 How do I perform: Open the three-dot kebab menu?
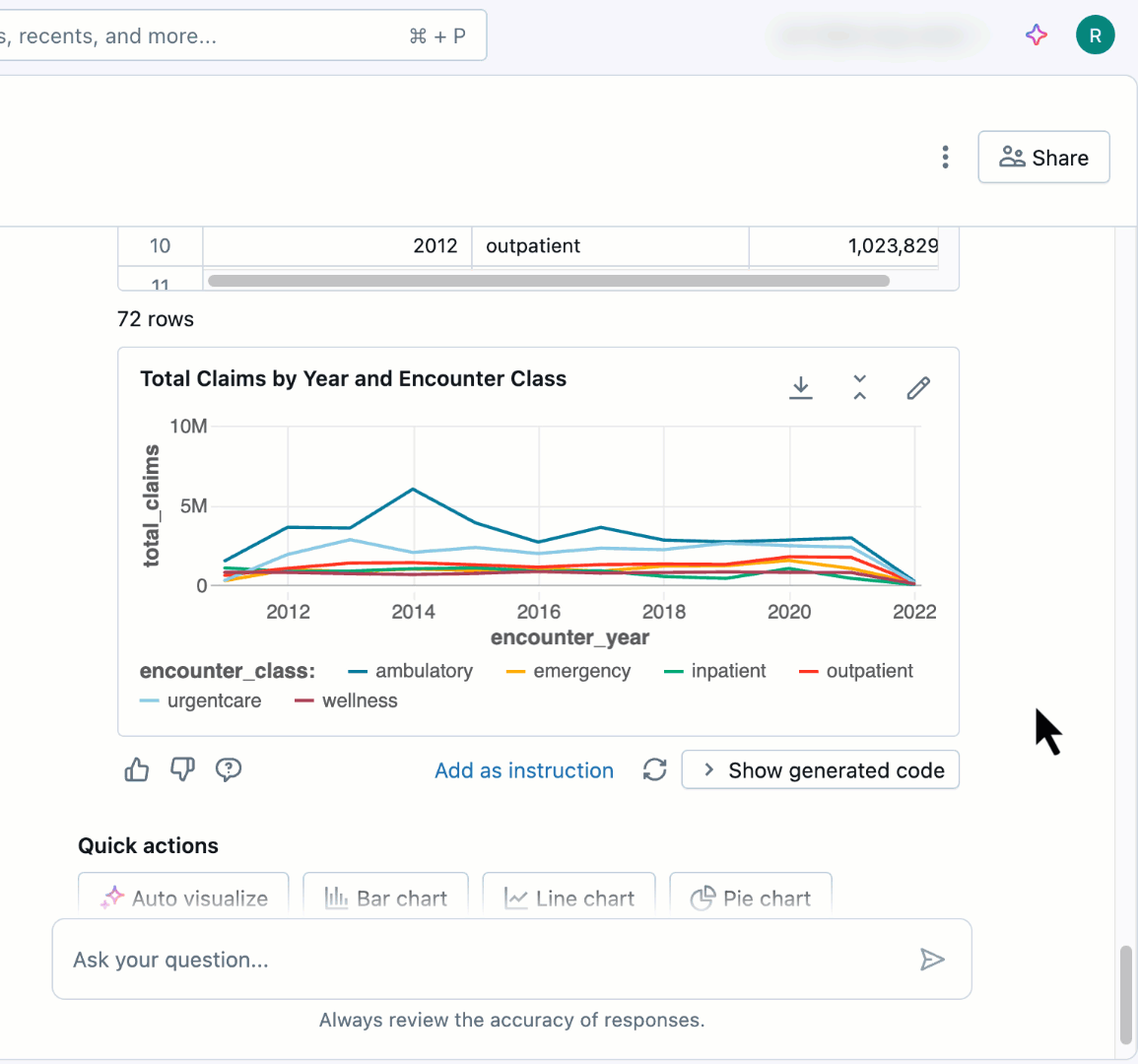(945, 158)
